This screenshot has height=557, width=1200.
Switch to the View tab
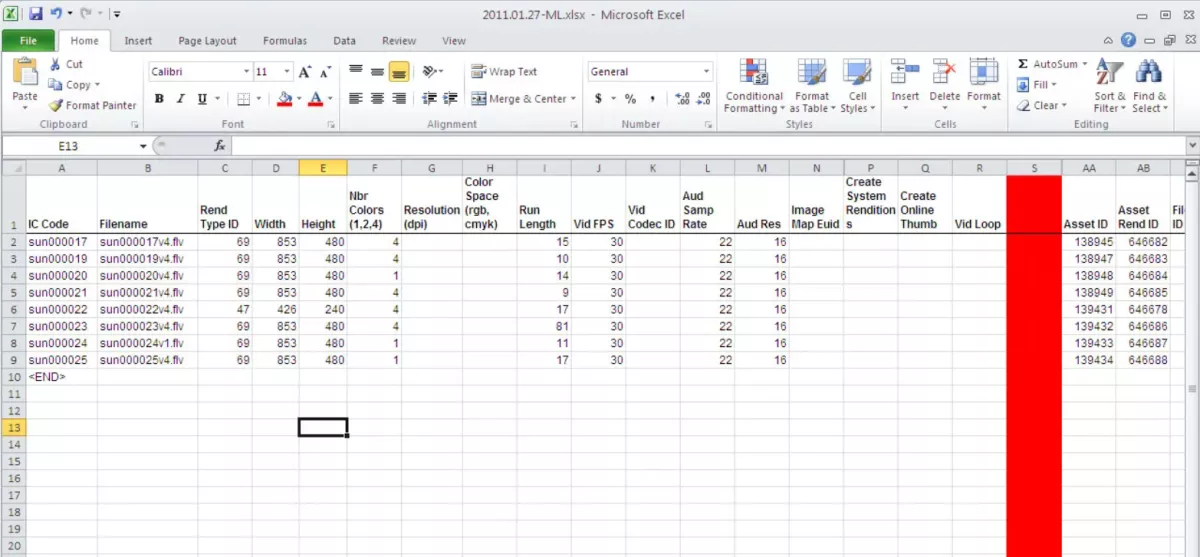coord(454,41)
